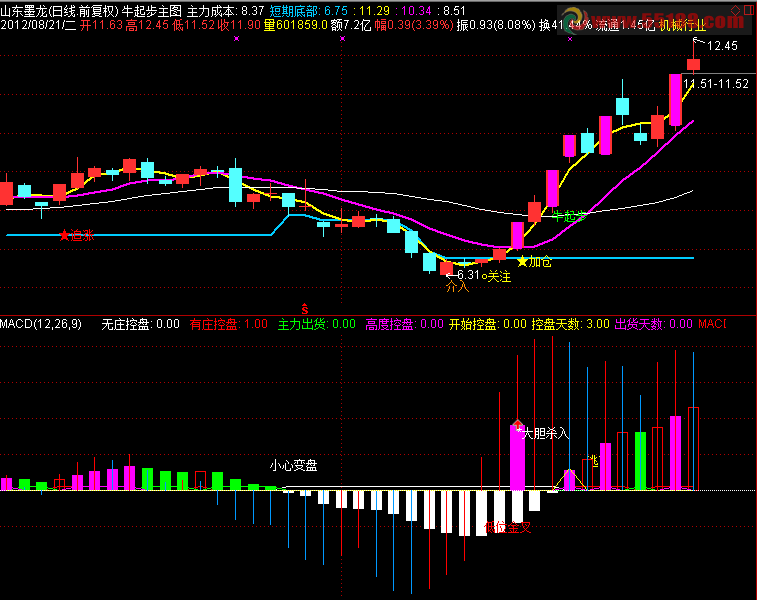
Task: Click the 控盘天数: 3.00 readout
Action: [x=571, y=324]
